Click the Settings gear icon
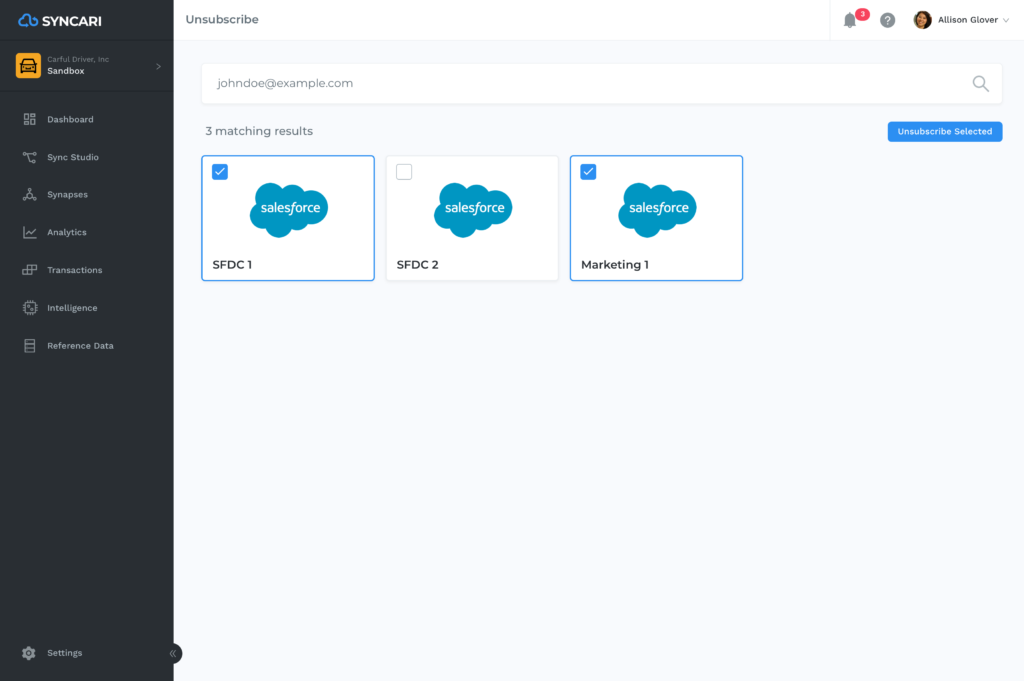 [29, 653]
